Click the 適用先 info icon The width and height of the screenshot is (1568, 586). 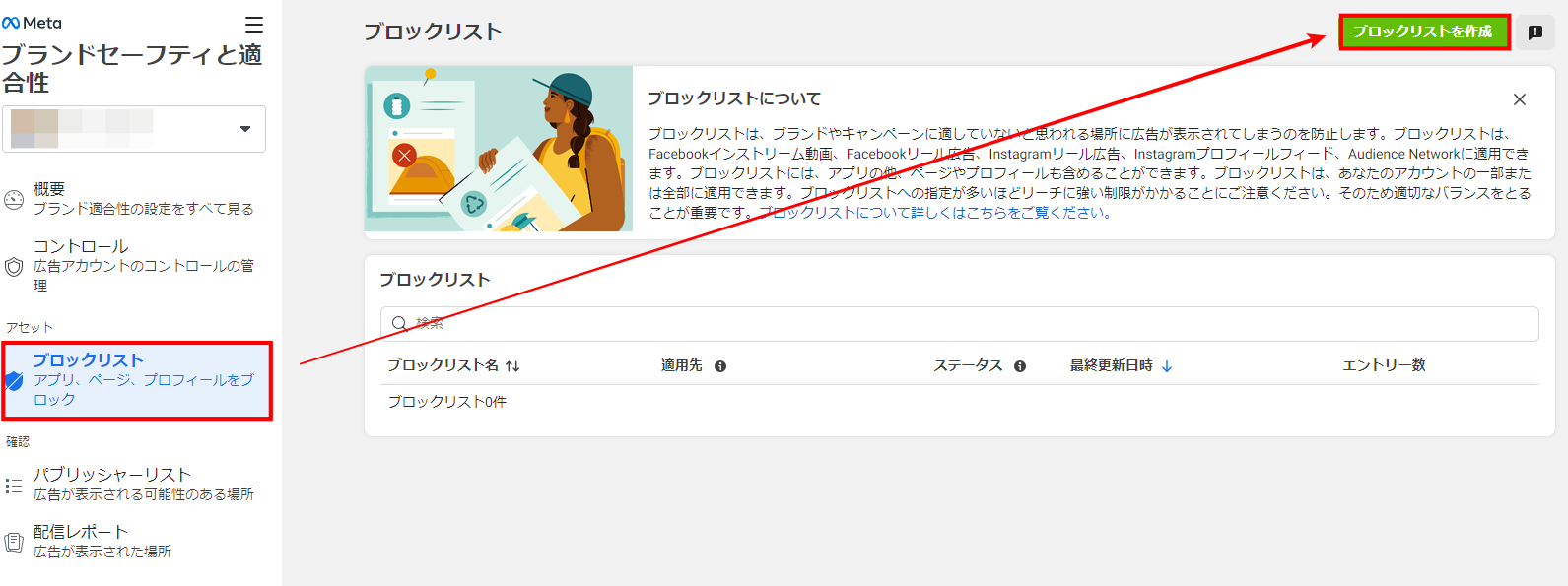pos(720,366)
